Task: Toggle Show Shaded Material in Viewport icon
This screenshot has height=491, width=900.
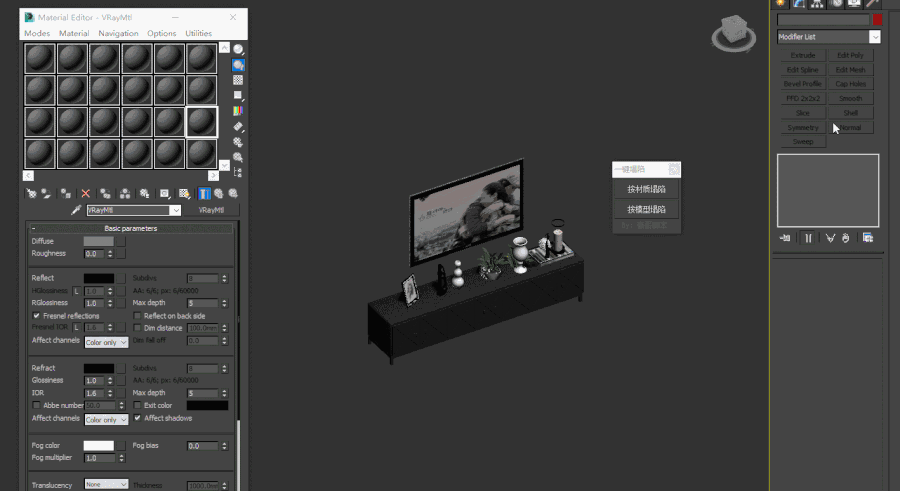Action: click(x=184, y=194)
